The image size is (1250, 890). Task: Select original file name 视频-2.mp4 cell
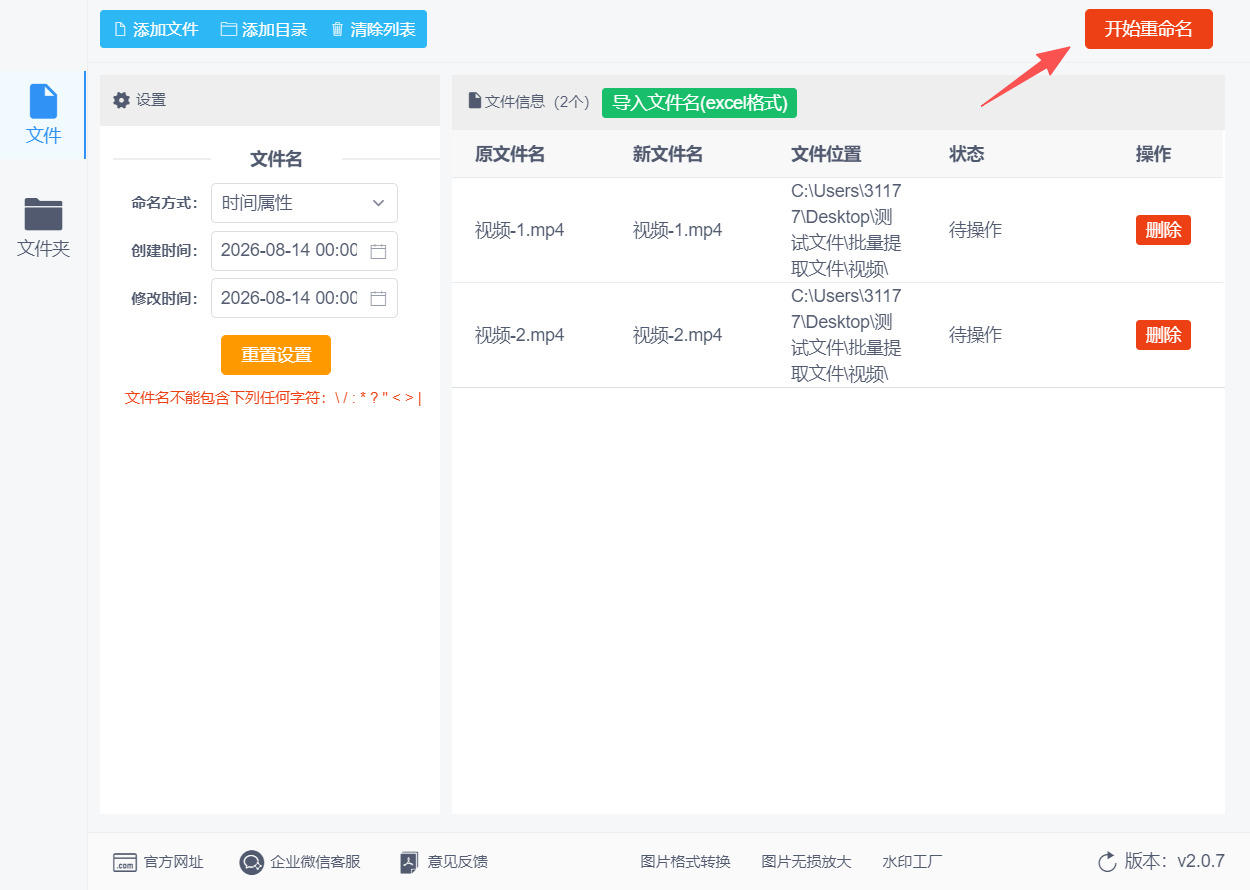pyautogui.click(x=520, y=335)
